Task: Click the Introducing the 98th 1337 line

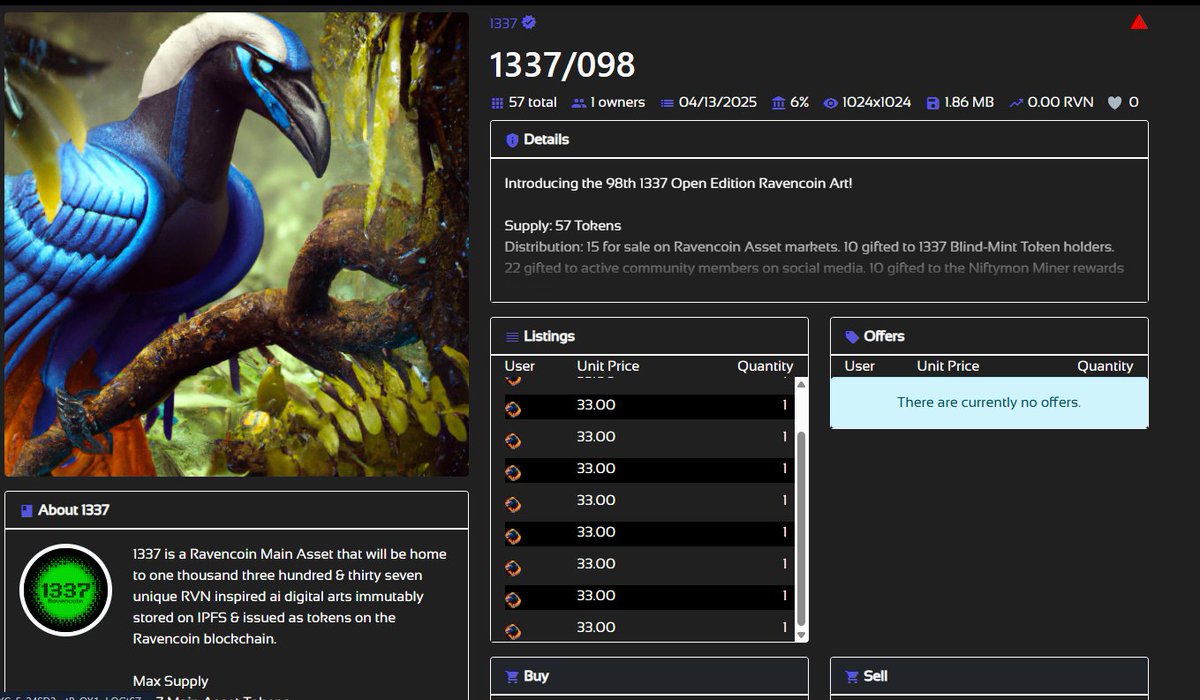Action: click(678, 184)
